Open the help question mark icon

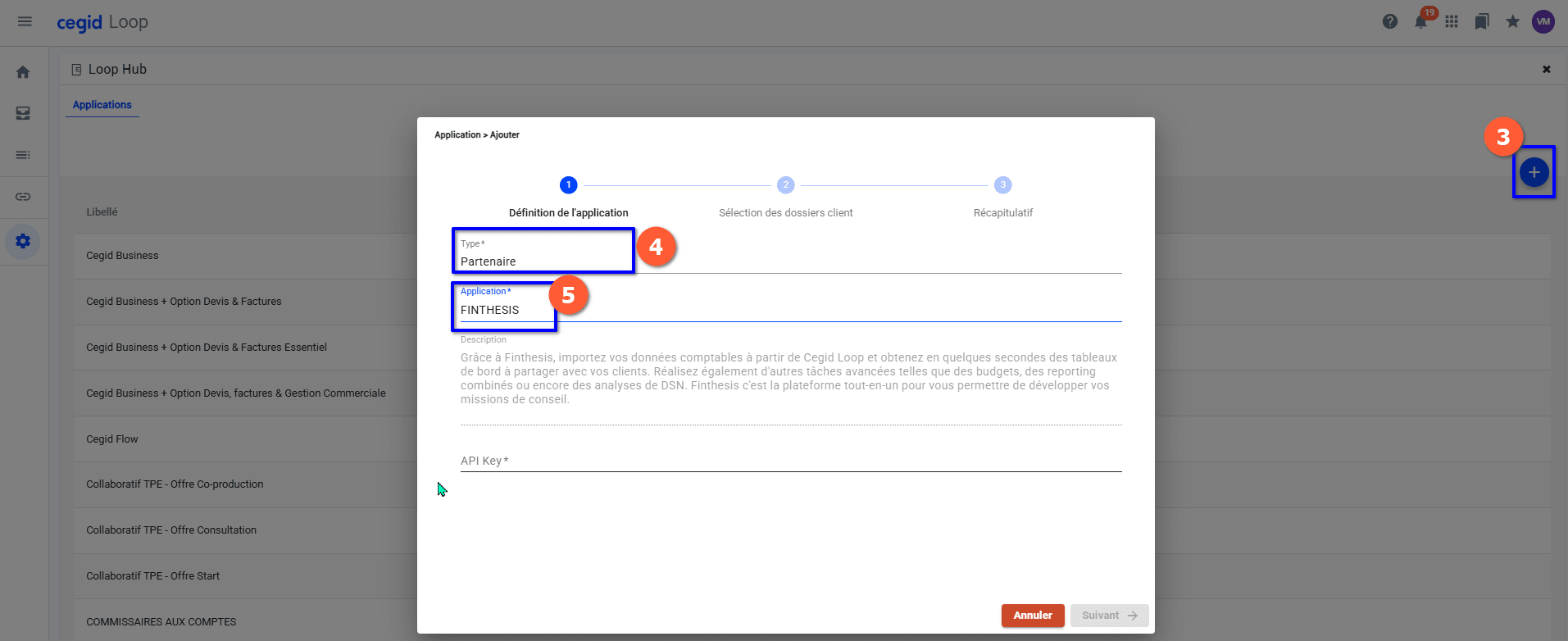tap(1390, 22)
